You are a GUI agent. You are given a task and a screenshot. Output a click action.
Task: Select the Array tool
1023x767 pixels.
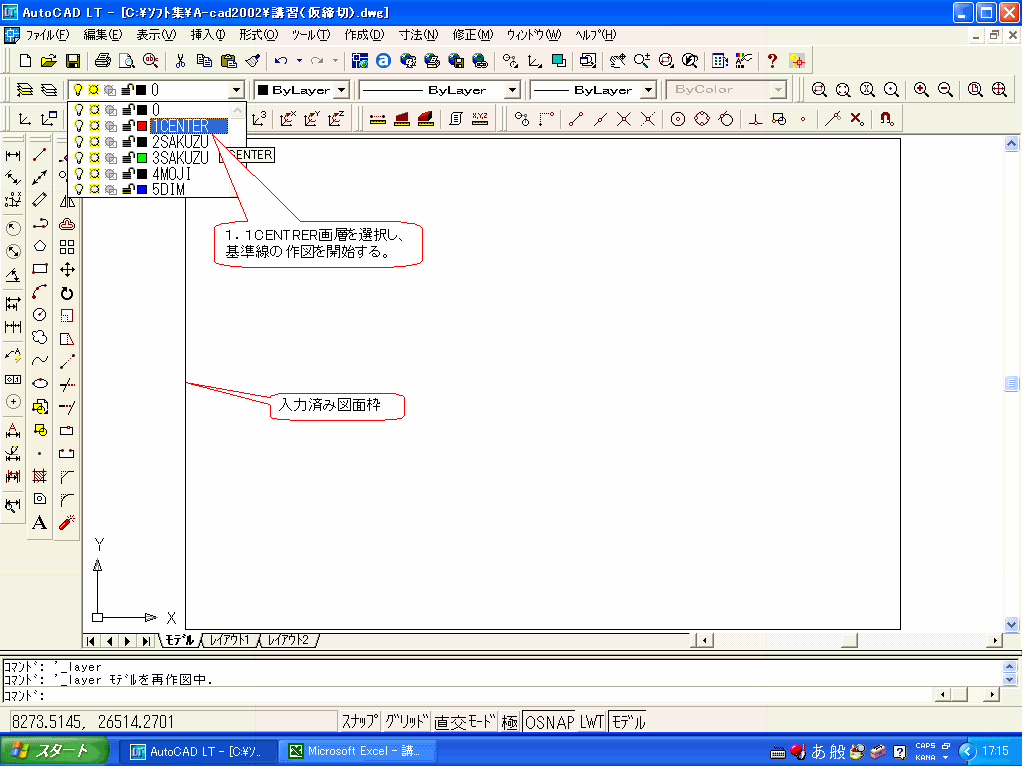pyautogui.click(x=67, y=247)
